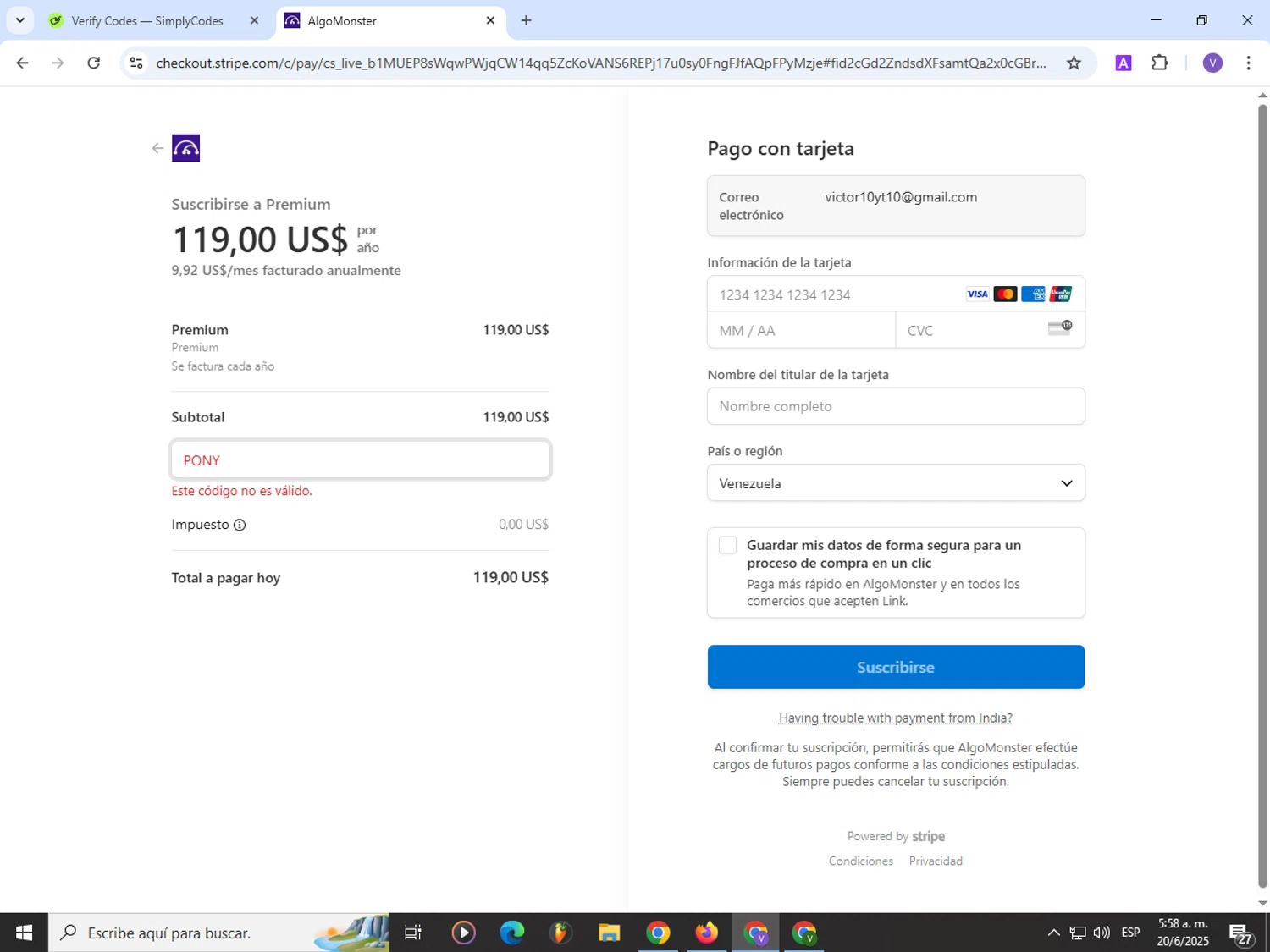Viewport: 1270px width, 952px height.
Task: Open the Windows Start menu
Action: pos(24,933)
